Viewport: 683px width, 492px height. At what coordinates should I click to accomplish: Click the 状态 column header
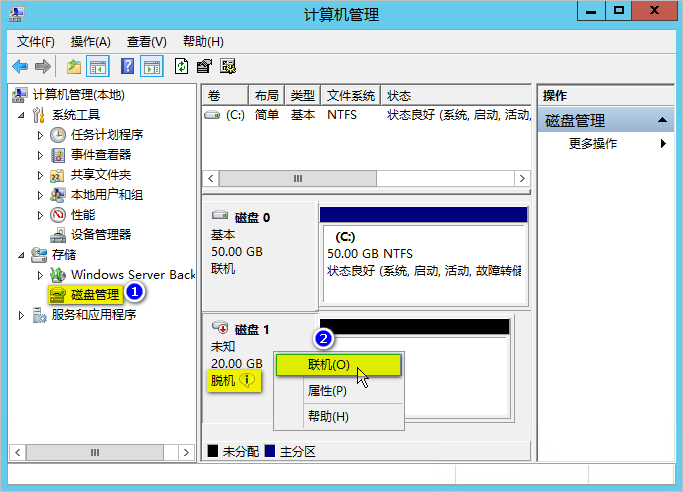coord(456,95)
